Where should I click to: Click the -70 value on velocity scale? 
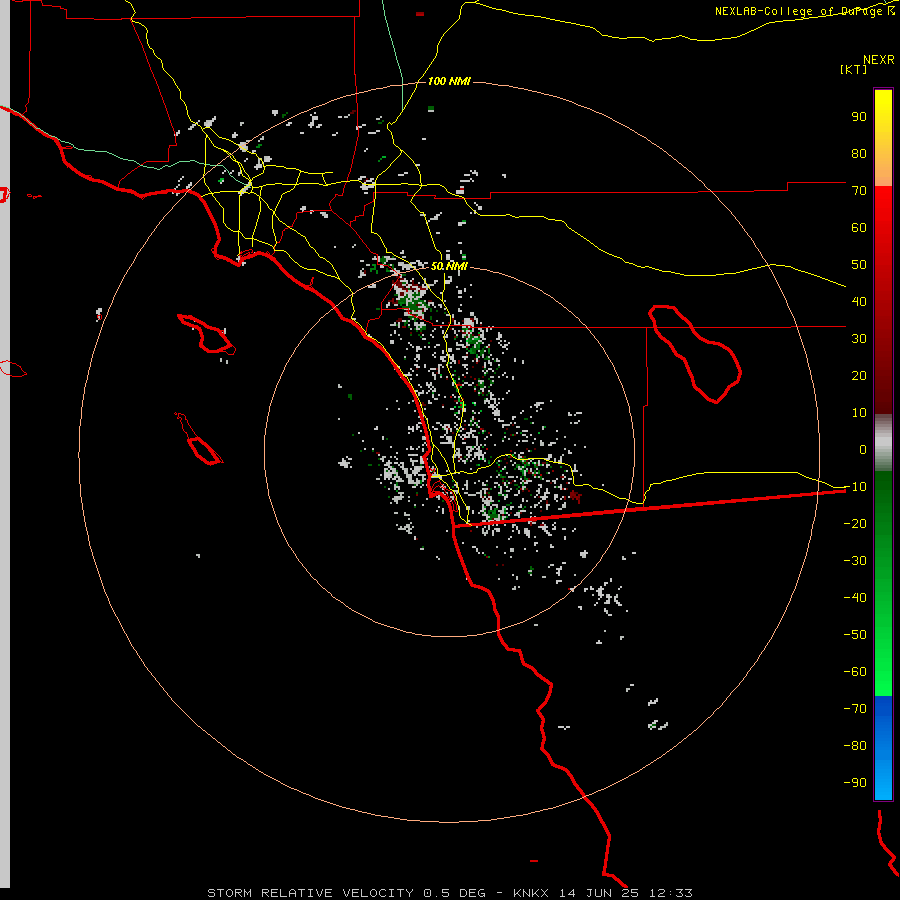coord(855,709)
